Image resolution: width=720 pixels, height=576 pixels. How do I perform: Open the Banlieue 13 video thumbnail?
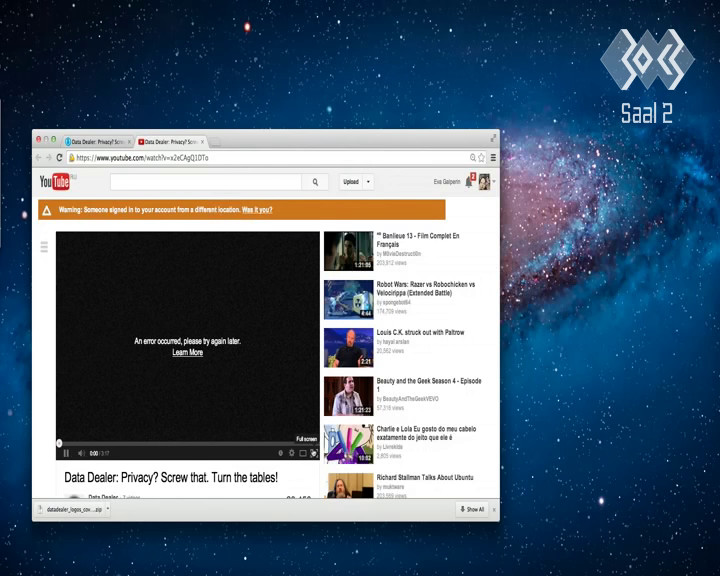coord(349,251)
